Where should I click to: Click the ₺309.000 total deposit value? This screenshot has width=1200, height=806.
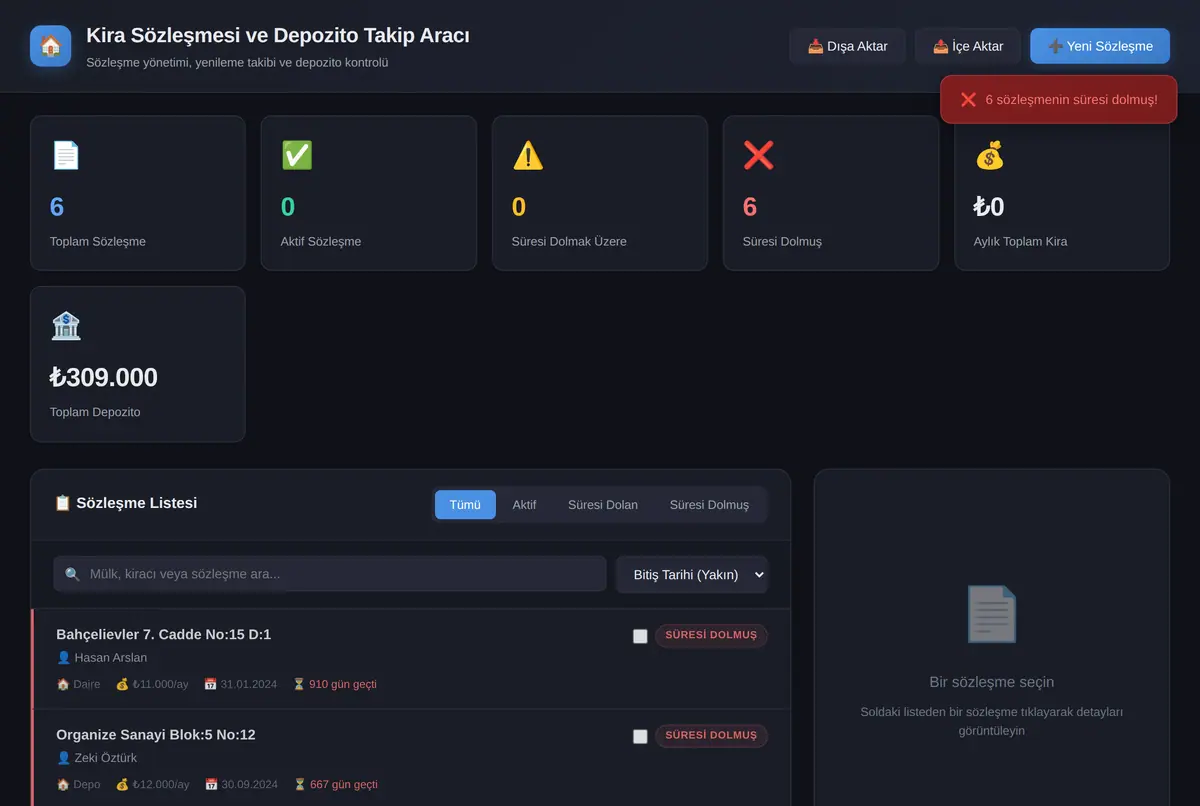pos(104,377)
